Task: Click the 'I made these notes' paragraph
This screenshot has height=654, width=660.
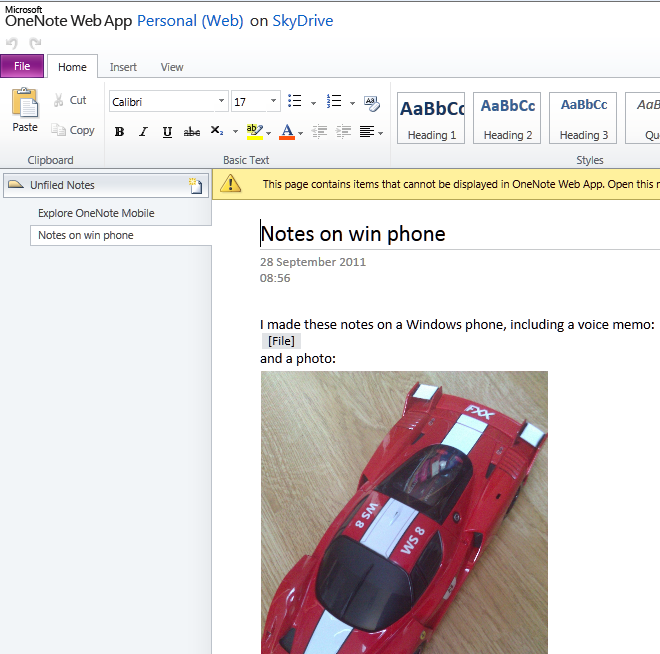Action: click(x=457, y=324)
